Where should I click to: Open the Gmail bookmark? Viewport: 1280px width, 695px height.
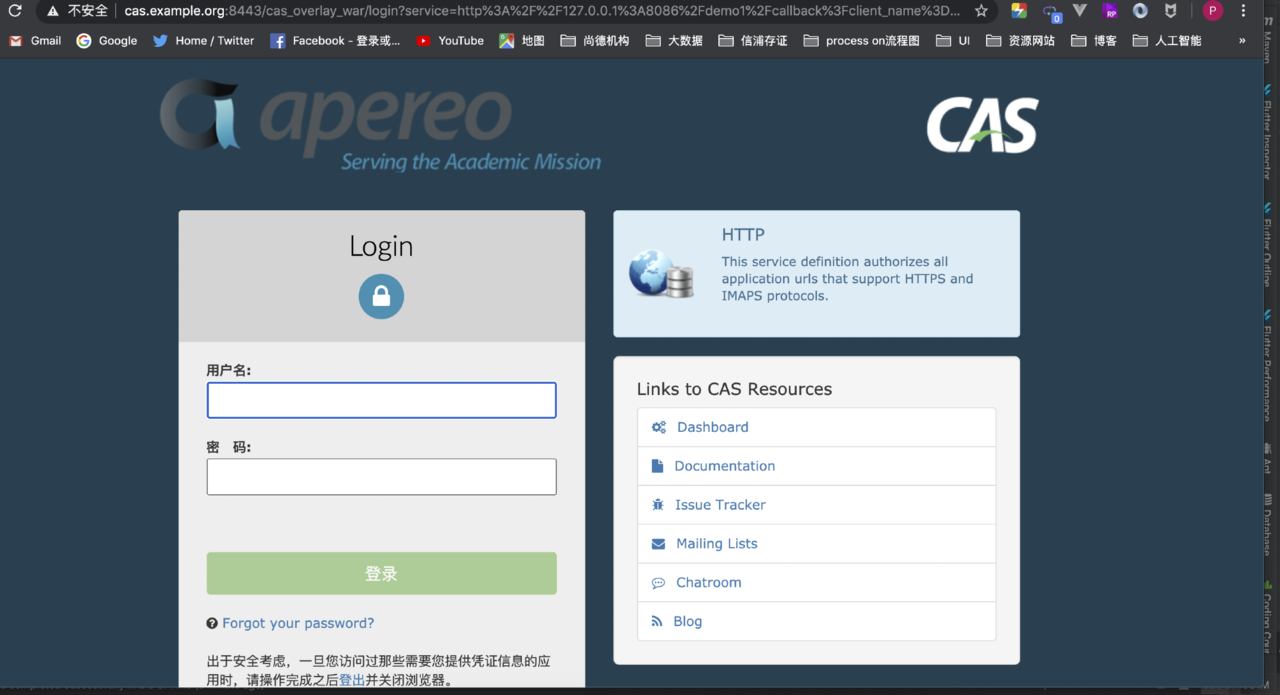(35, 41)
